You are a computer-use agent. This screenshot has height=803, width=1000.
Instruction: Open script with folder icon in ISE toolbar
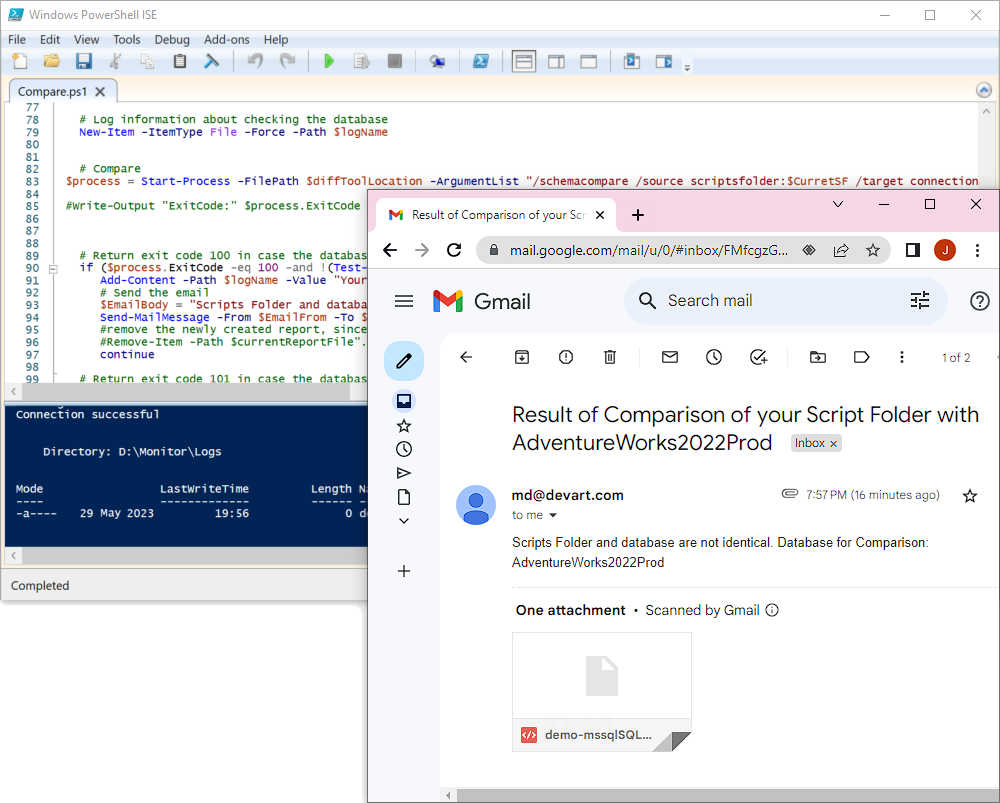tap(52, 61)
